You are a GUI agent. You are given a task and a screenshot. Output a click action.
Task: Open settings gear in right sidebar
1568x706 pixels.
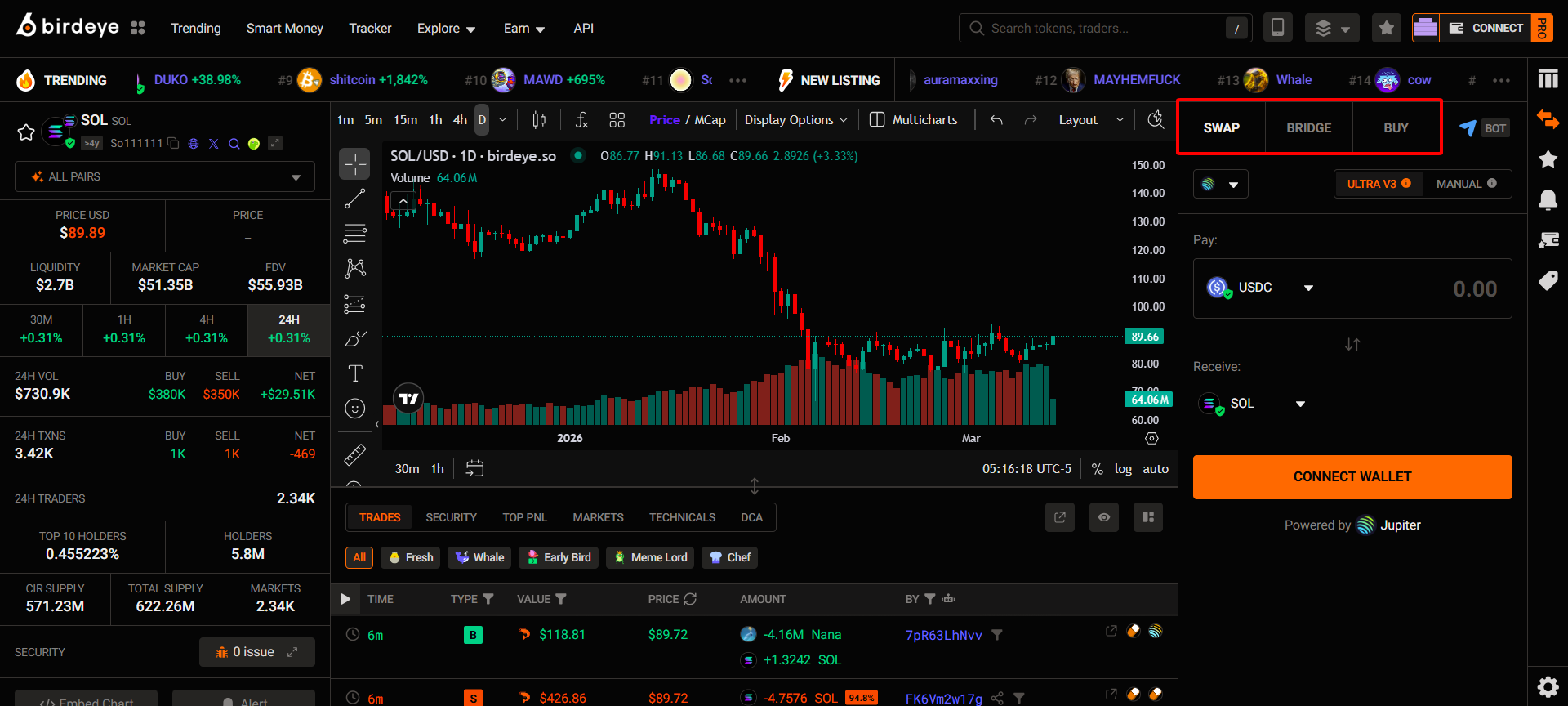coord(1548,687)
